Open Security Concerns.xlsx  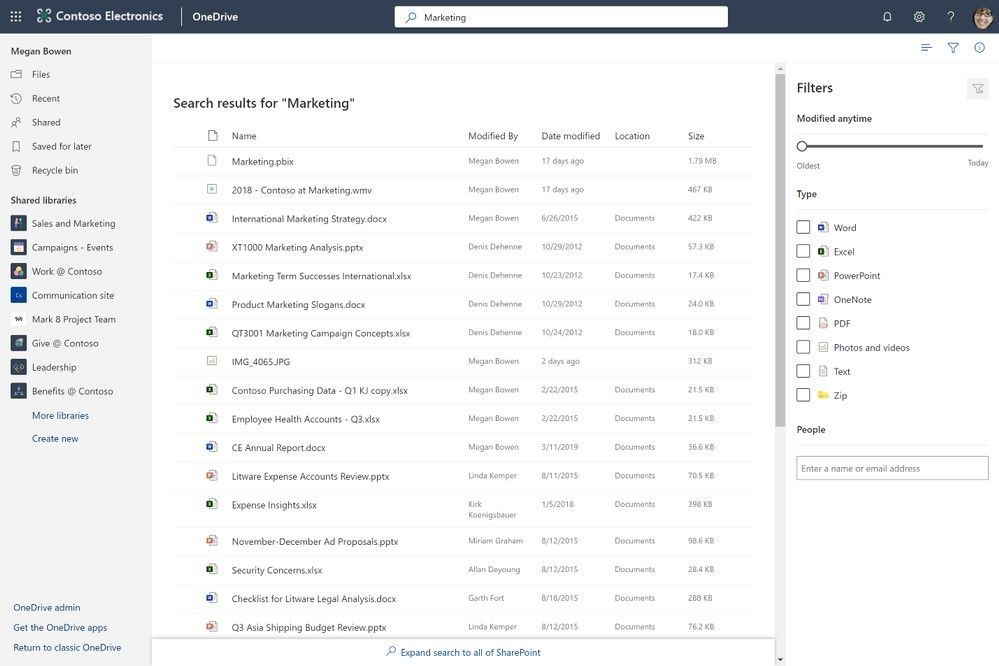(277, 570)
